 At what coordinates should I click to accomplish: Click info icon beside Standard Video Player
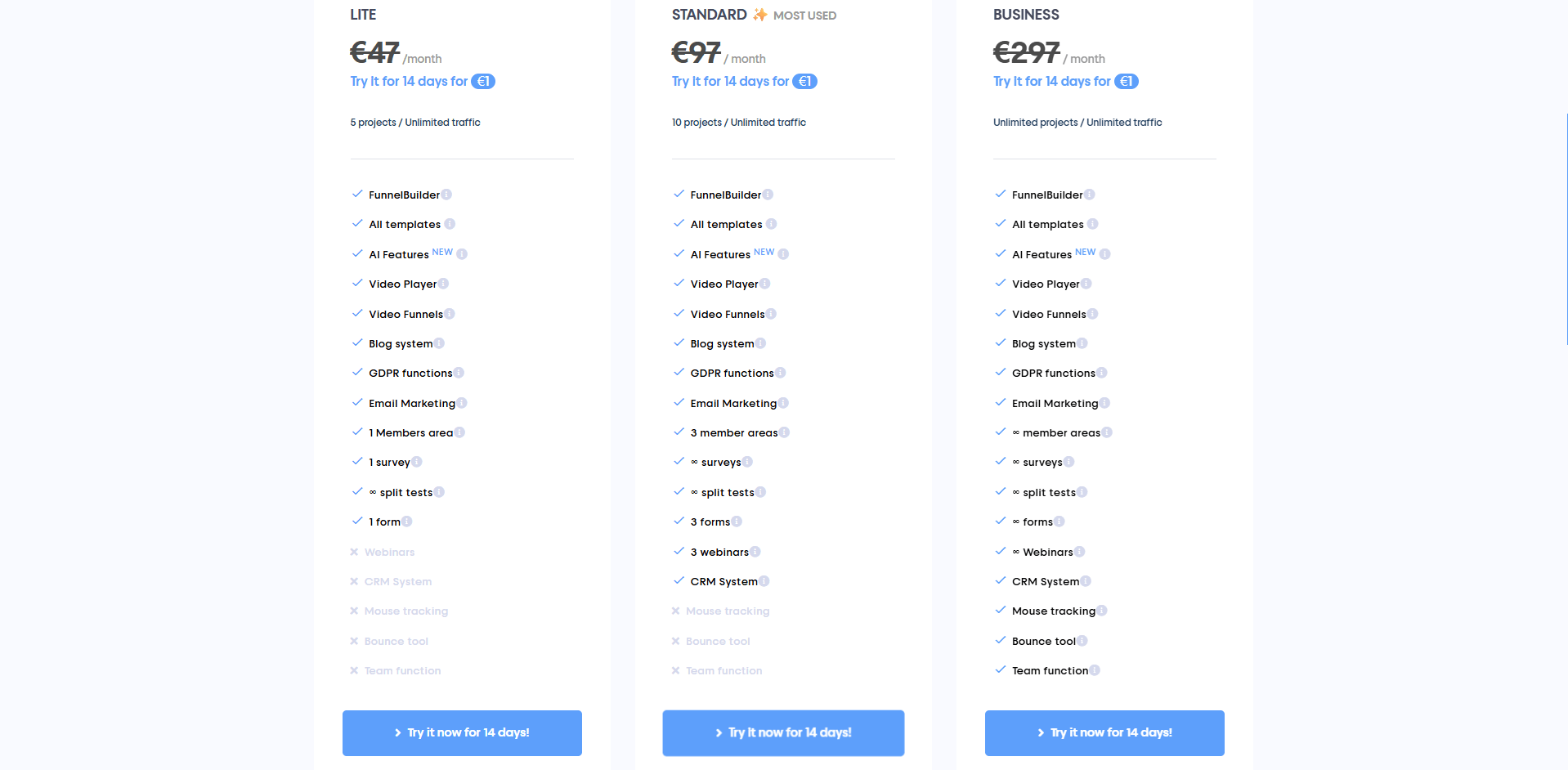point(764,284)
